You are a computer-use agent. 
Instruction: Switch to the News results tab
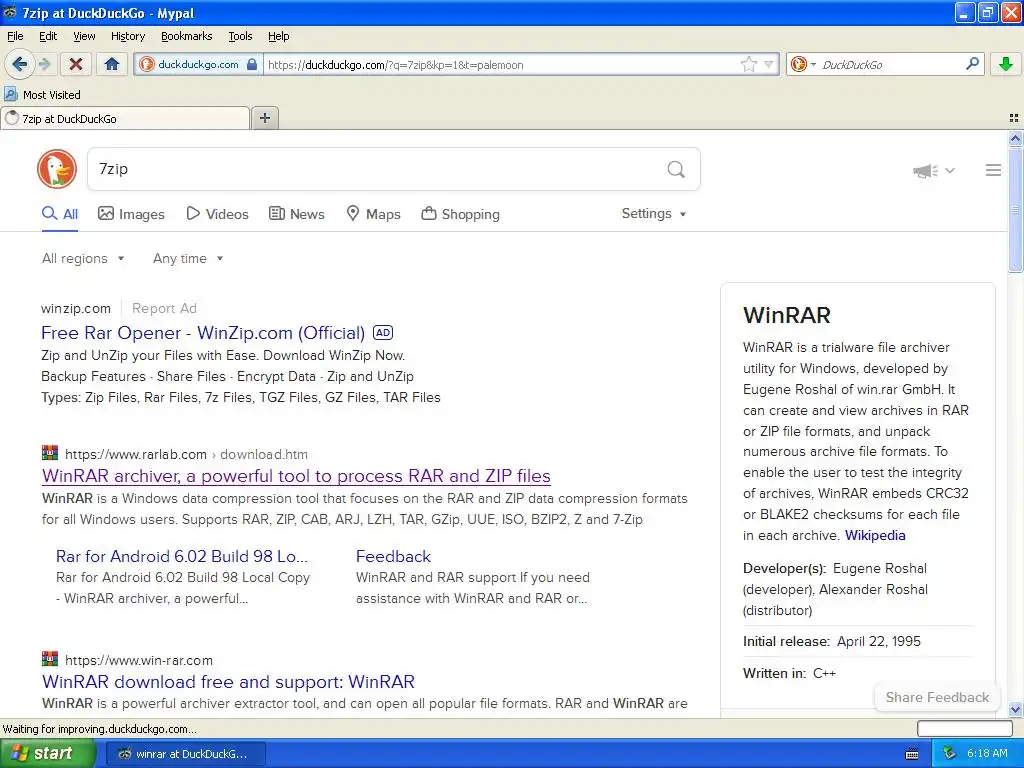297,214
